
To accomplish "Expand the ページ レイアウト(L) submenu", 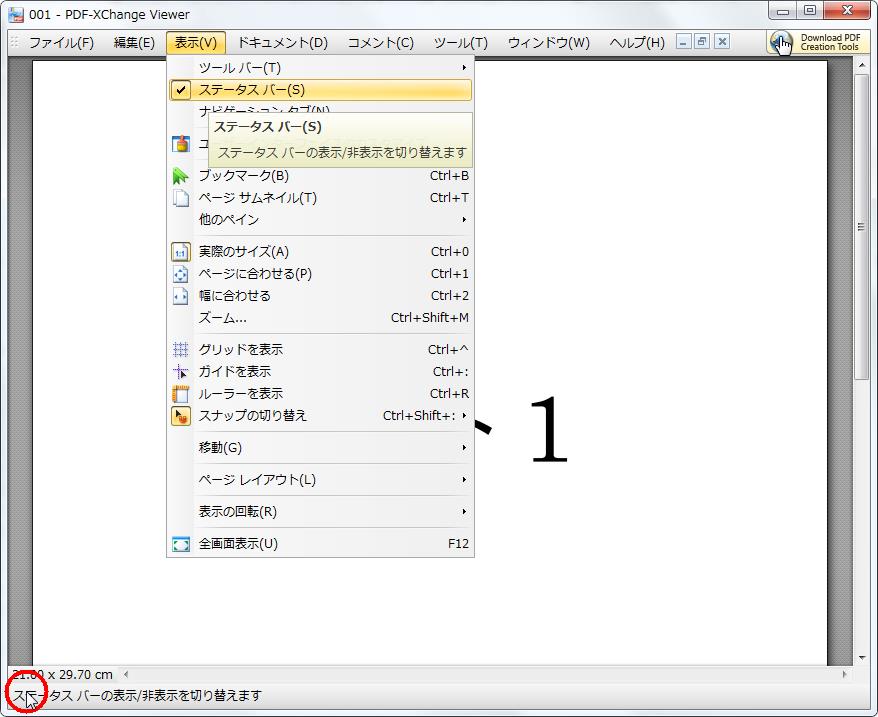I will [x=464, y=479].
